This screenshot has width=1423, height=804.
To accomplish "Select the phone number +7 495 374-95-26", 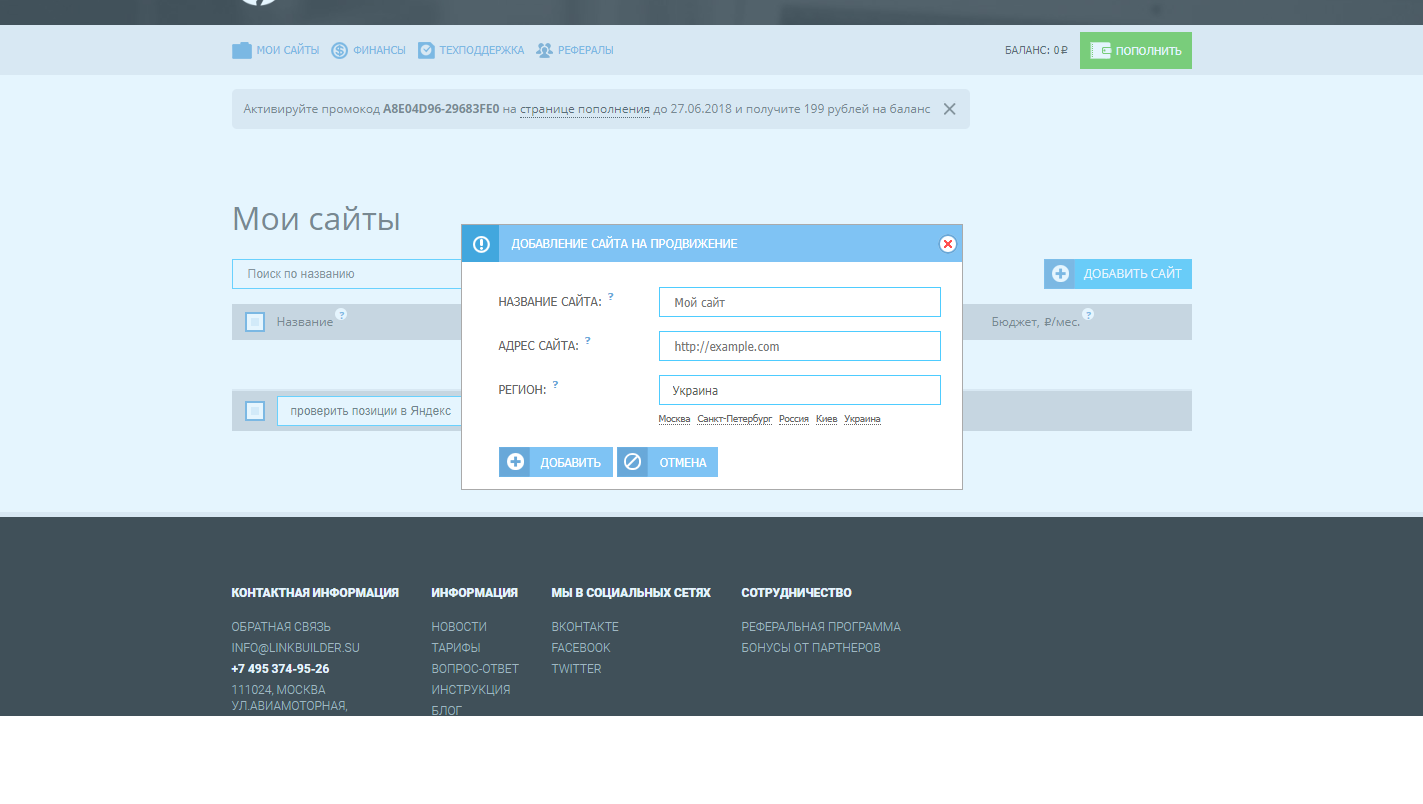I will [280, 669].
